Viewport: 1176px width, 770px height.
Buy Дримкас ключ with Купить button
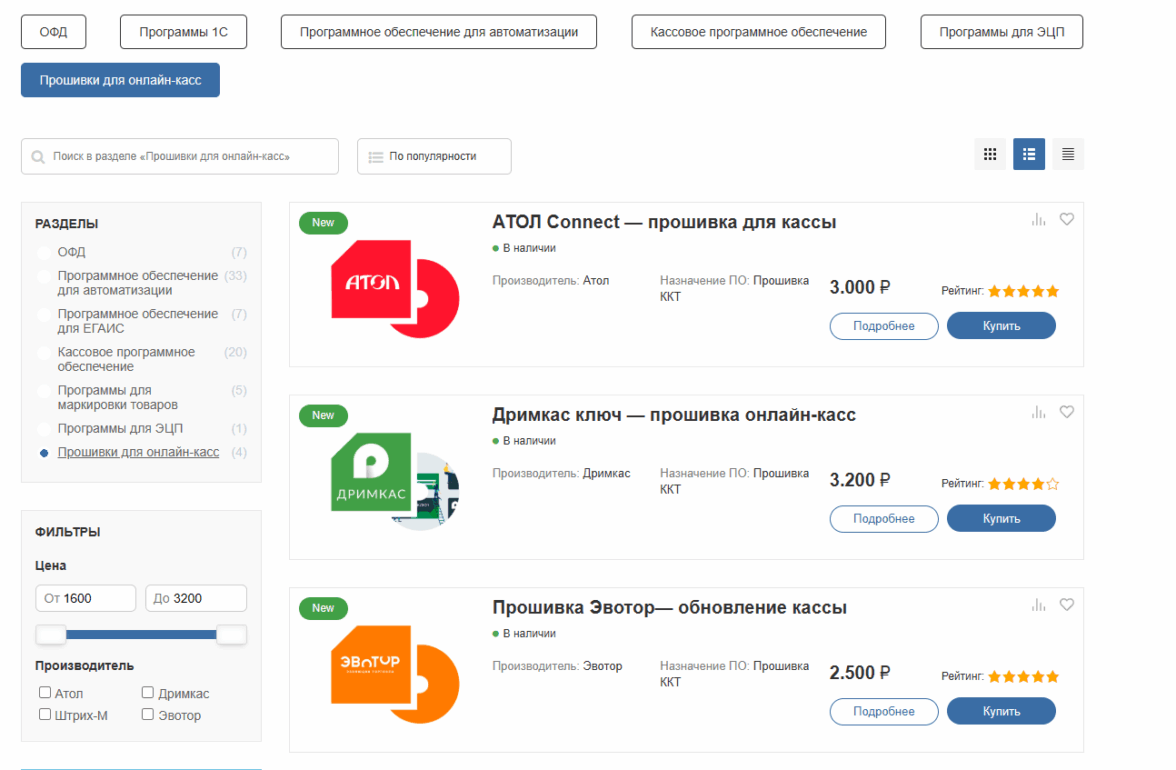[1001, 519]
